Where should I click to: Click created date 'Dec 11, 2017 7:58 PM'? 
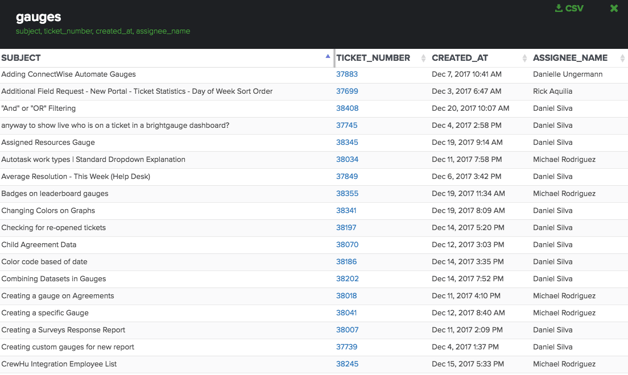(x=467, y=159)
